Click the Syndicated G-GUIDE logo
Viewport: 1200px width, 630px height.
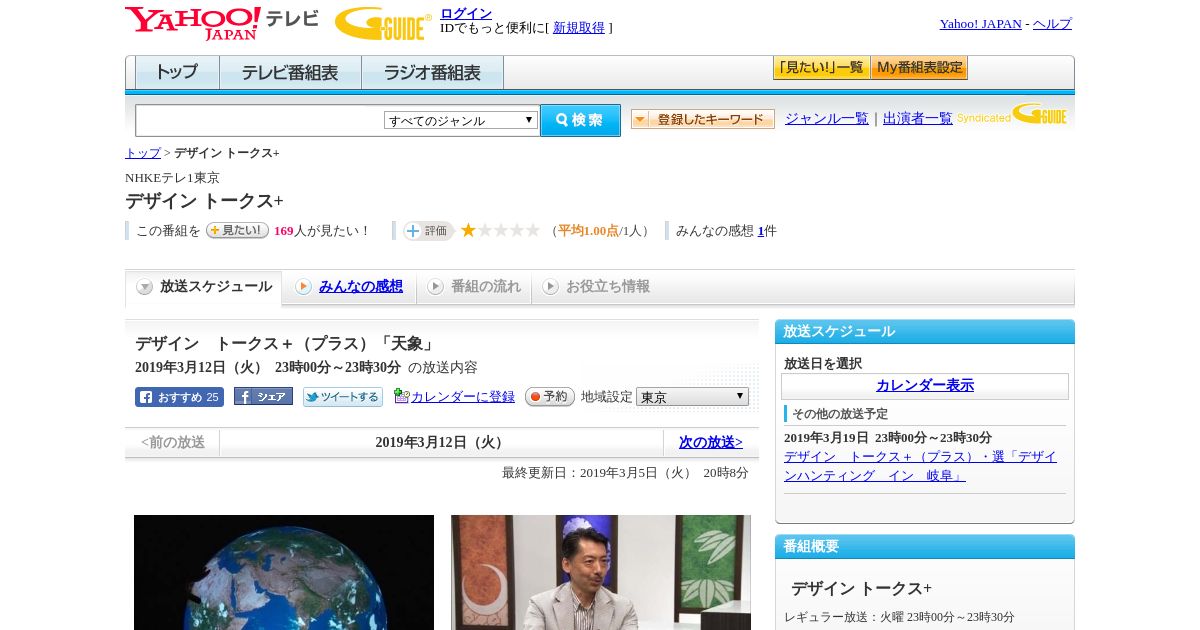tap(1012, 115)
